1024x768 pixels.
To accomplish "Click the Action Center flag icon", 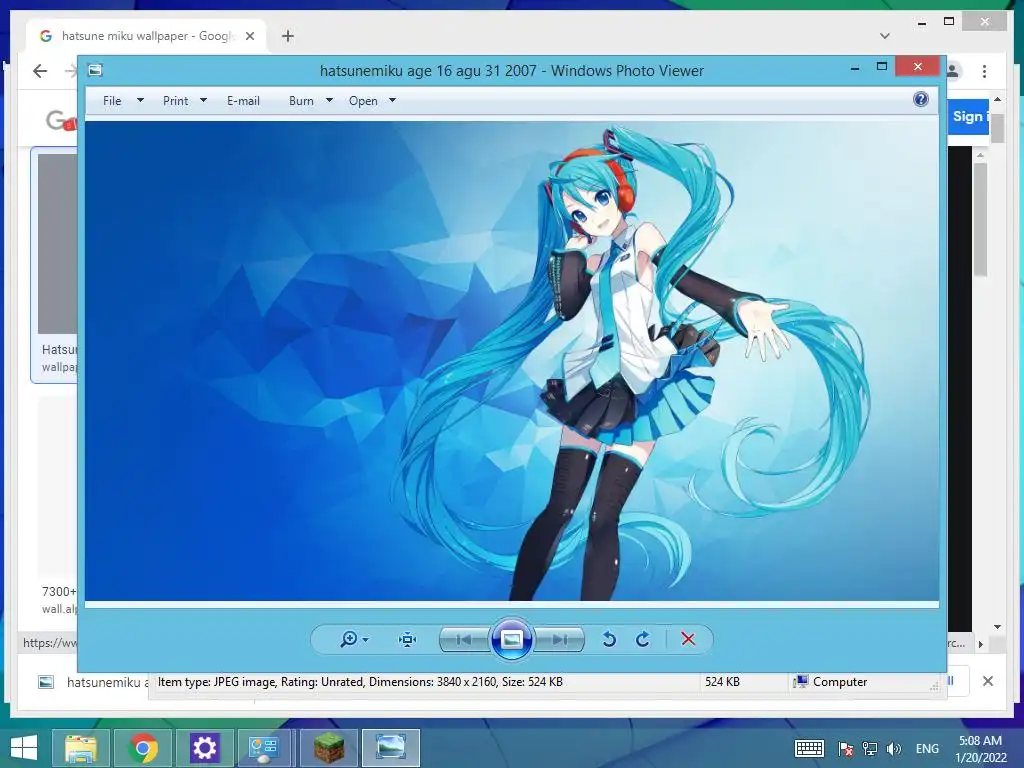I will tap(845, 748).
